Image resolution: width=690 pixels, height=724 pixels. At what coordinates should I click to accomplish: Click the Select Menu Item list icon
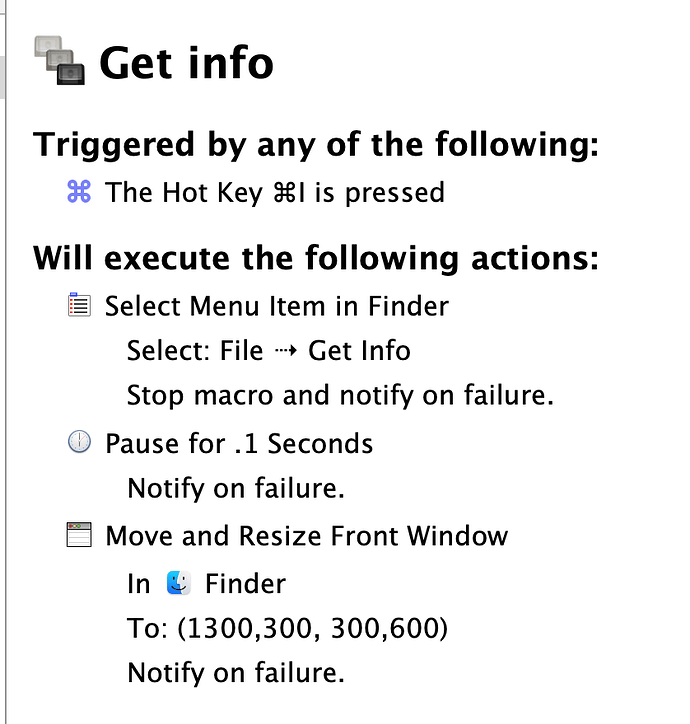(x=79, y=305)
